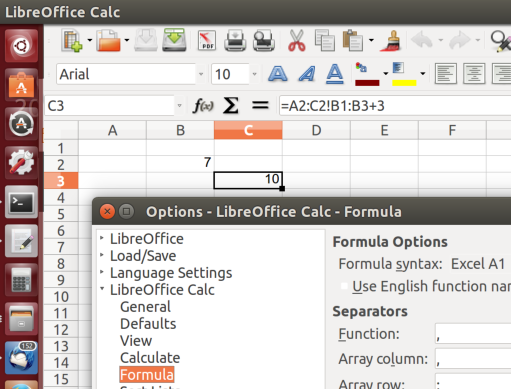This screenshot has height=389, width=511.
Task: Open Thunderbird mail from launcher
Action: pos(21,358)
